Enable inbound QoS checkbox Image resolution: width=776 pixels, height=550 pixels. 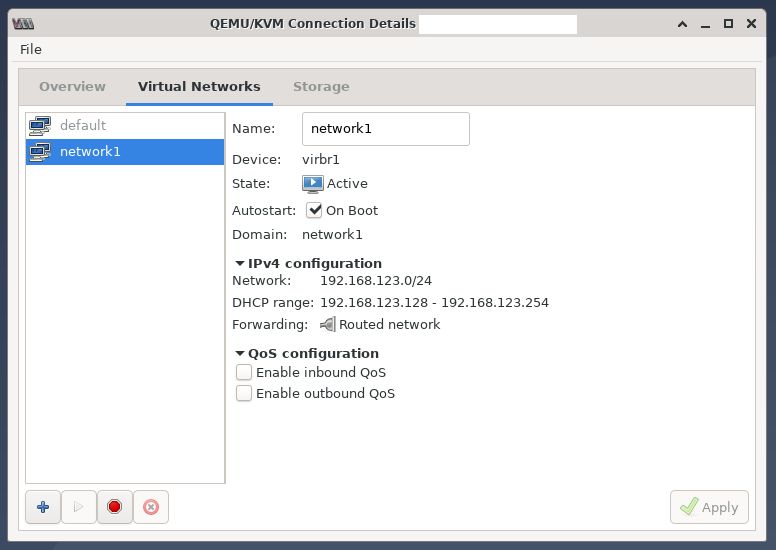243,372
